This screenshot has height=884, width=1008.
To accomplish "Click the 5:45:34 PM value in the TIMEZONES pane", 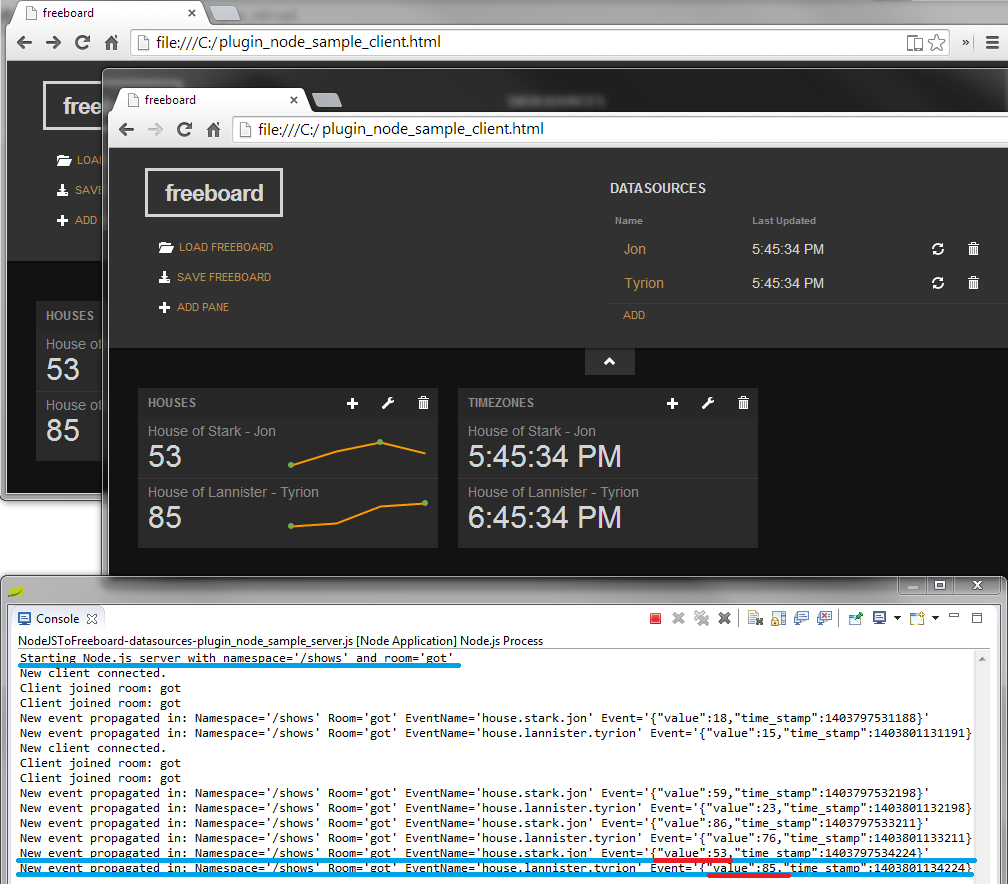I will [544, 456].
